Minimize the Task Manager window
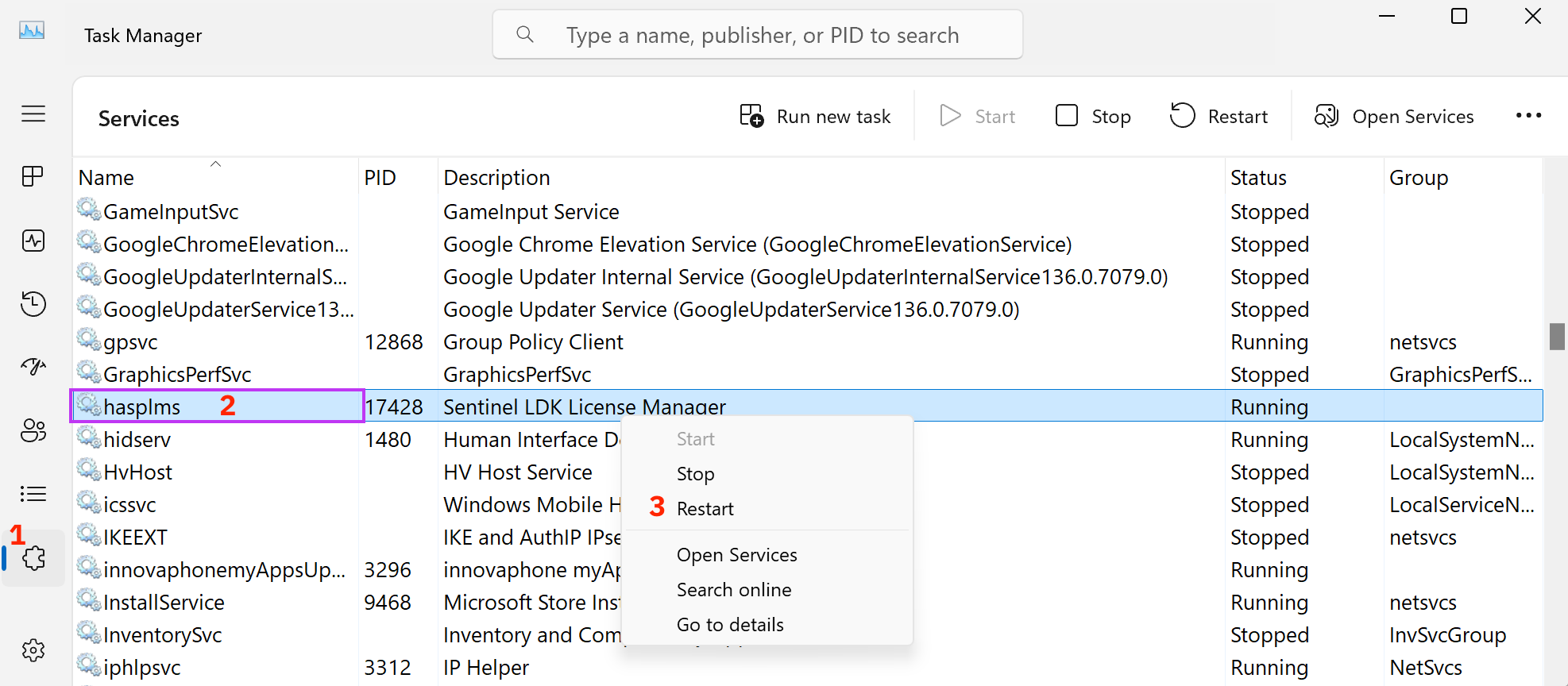This screenshot has height=686, width=1568. (1387, 16)
